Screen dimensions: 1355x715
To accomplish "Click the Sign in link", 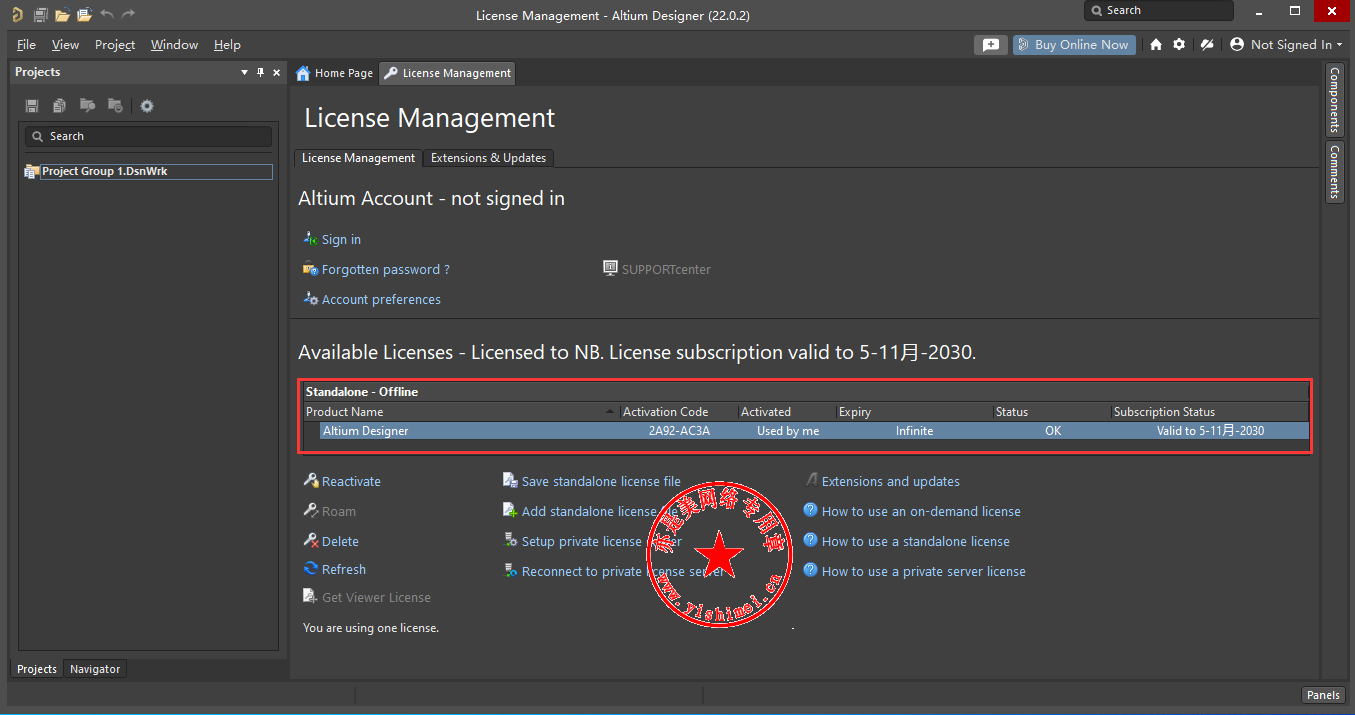I will (341, 240).
